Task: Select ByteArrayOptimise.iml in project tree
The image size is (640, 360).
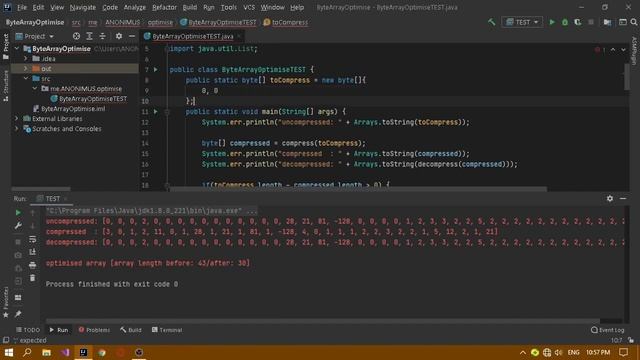Action: coord(73,109)
